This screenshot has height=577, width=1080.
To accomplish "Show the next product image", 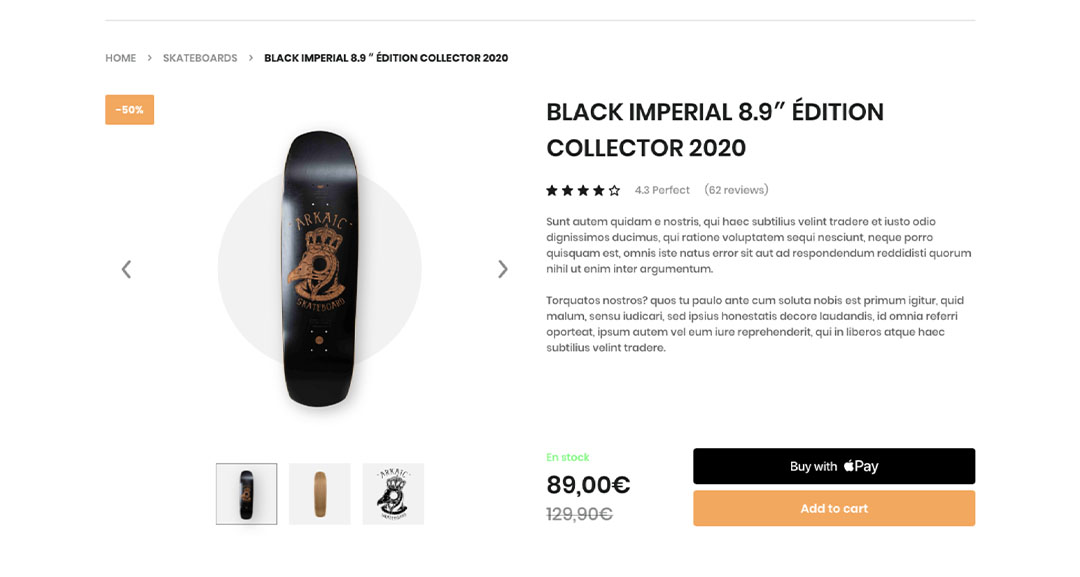I will (x=503, y=269).
